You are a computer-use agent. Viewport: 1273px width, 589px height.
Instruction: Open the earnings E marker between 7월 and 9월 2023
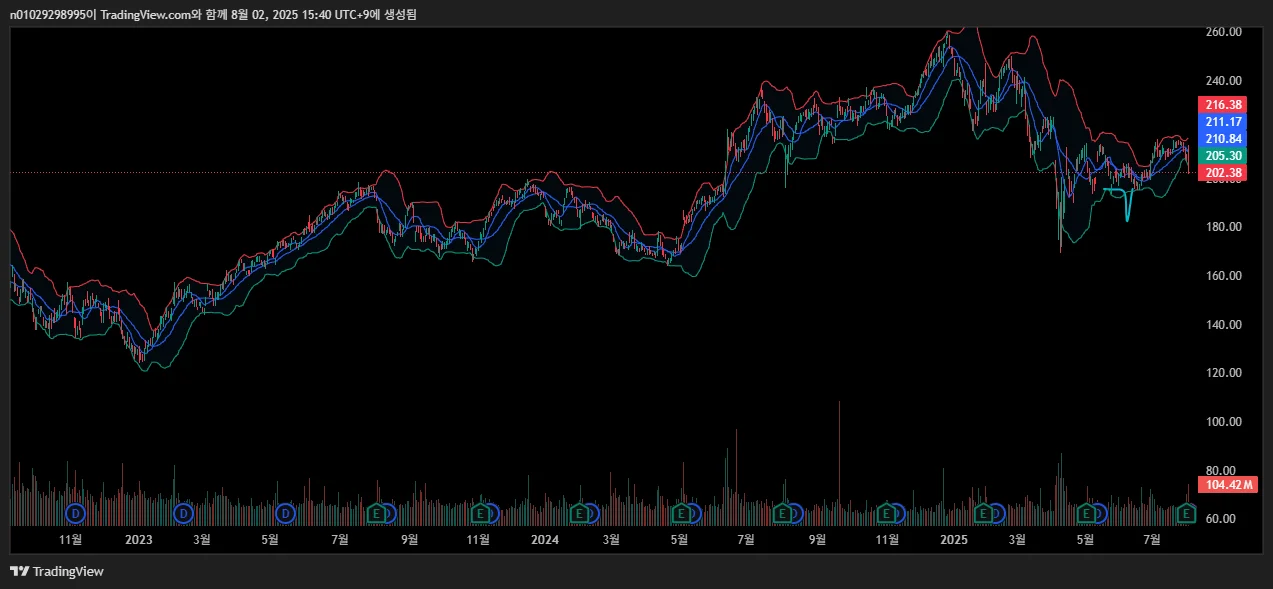point(378,513)
